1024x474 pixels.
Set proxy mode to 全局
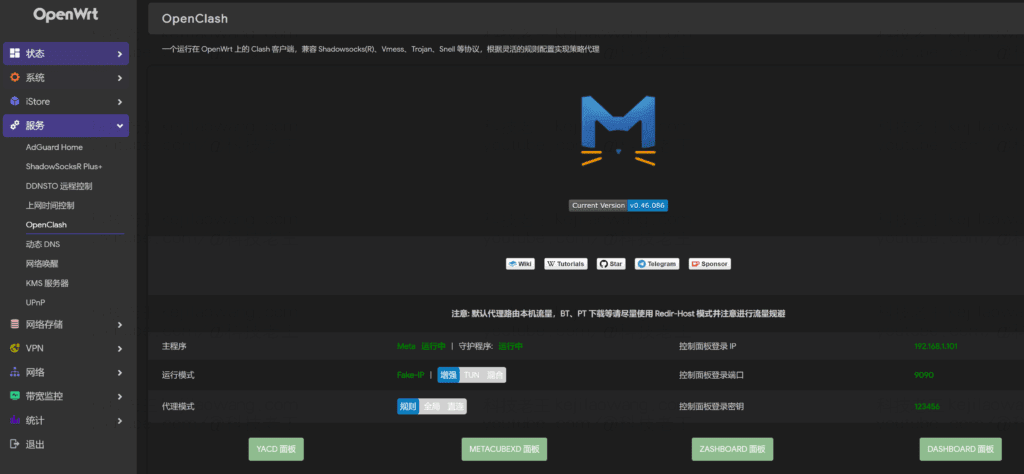pyautogui.click(x=432, y=406)
